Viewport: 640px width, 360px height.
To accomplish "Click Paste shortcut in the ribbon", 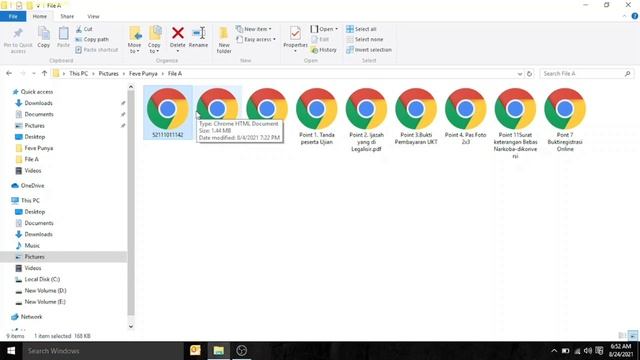I will pyautogui.click(x=97, y=49).
